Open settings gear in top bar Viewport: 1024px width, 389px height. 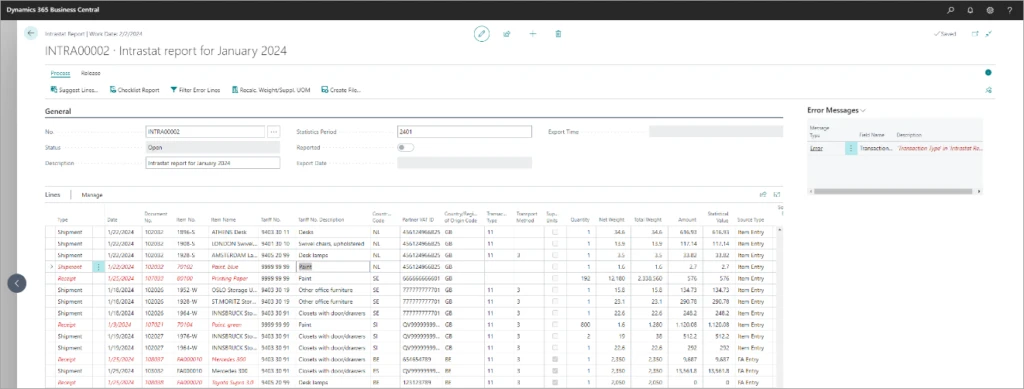pos(989,10)
